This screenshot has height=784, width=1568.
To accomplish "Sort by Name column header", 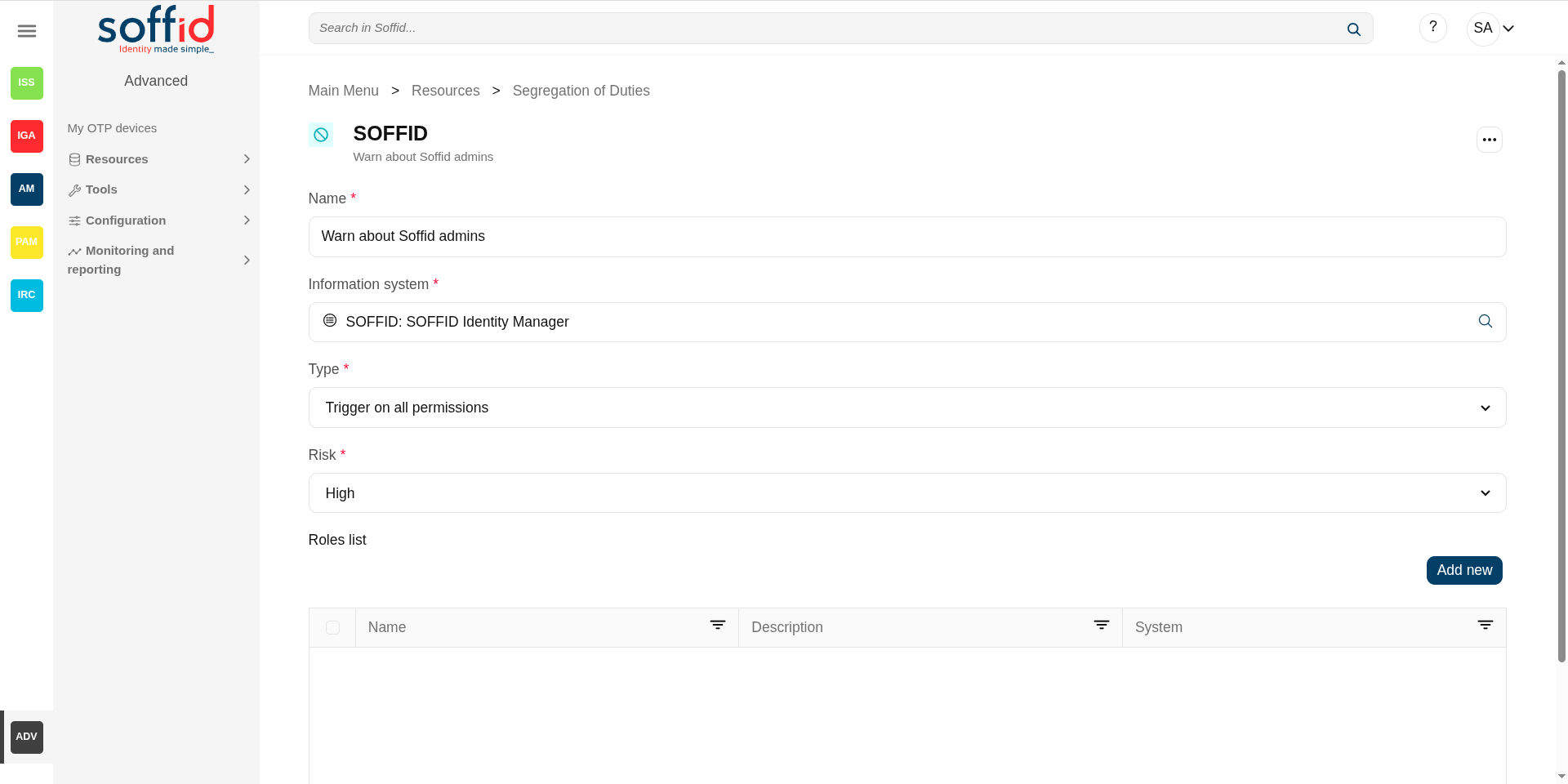I will pyautogui.click(x=387, y=627).
